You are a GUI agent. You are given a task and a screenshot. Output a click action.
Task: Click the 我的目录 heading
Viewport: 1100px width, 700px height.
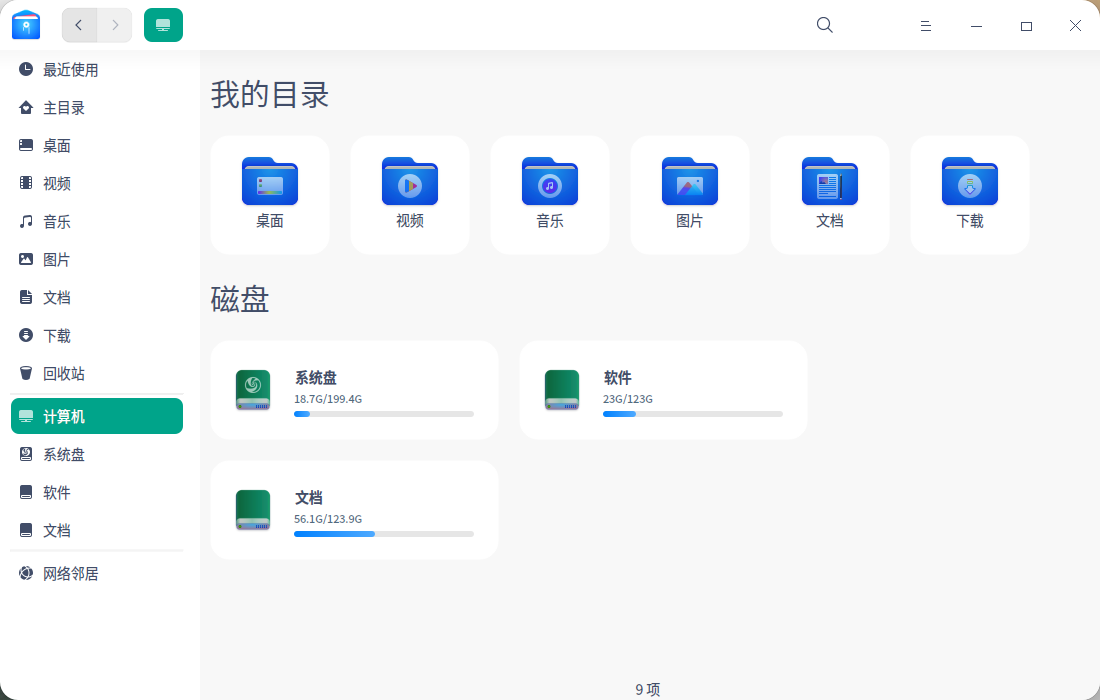point(270,95)
